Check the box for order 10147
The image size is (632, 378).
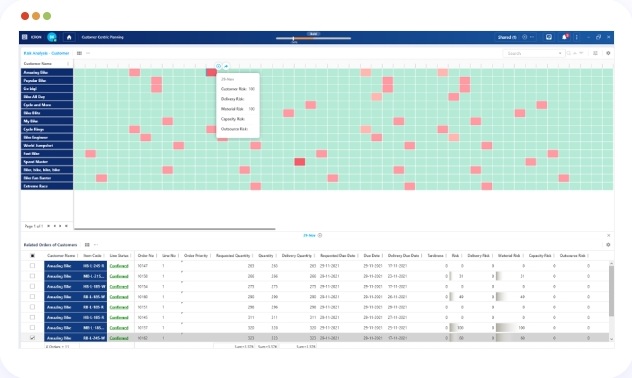33,266
